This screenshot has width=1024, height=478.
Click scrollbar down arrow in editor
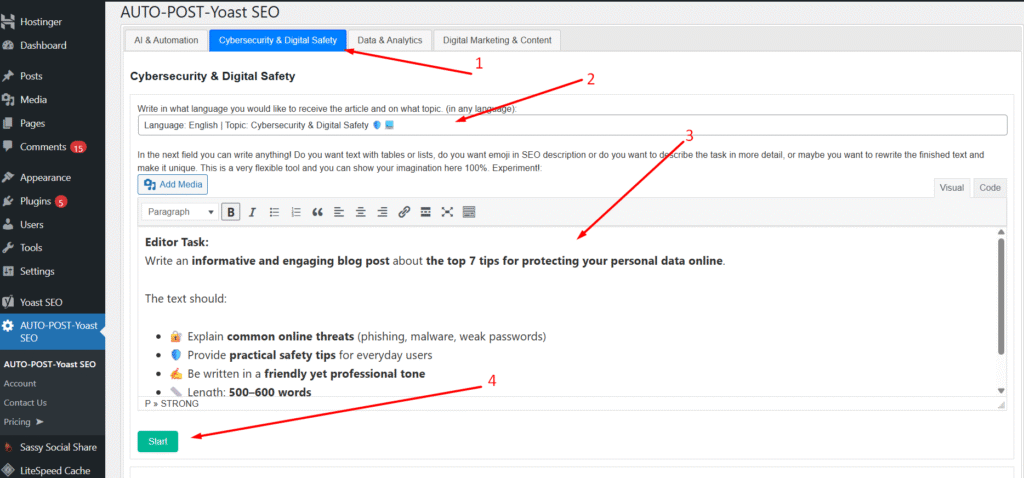coord(1001,390)
